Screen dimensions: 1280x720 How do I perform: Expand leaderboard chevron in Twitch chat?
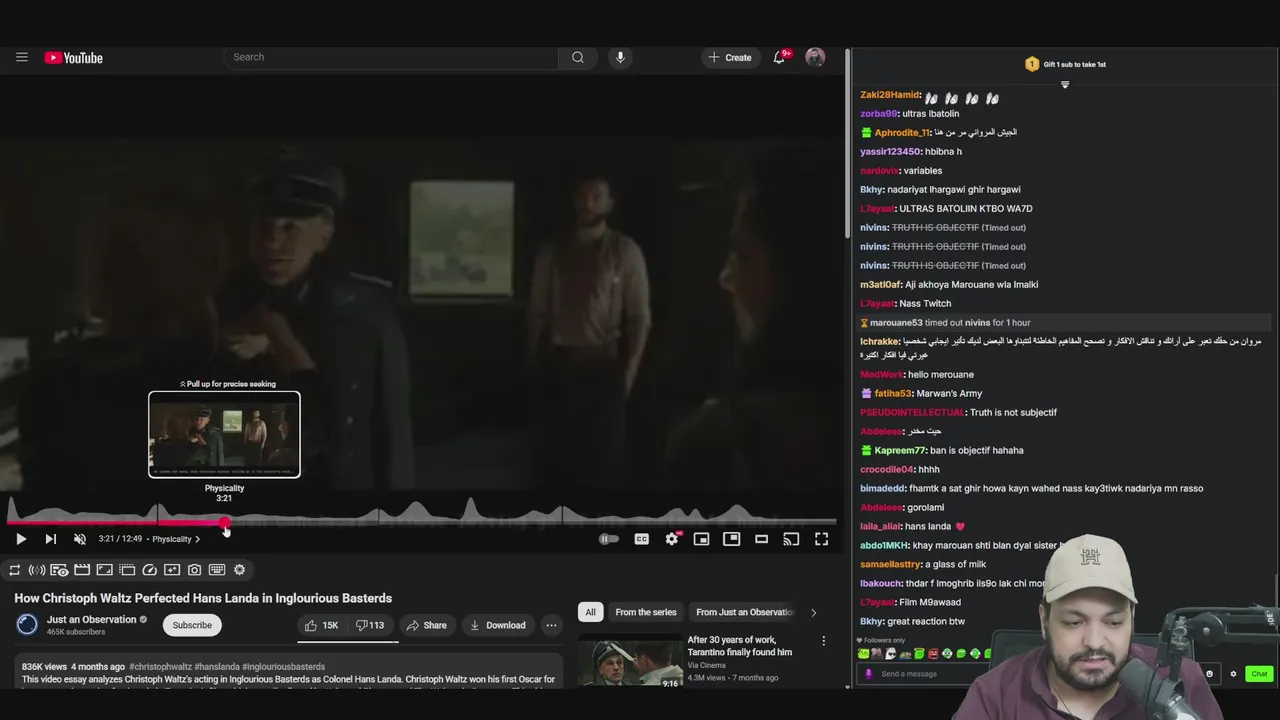(x=1065, y=85)
